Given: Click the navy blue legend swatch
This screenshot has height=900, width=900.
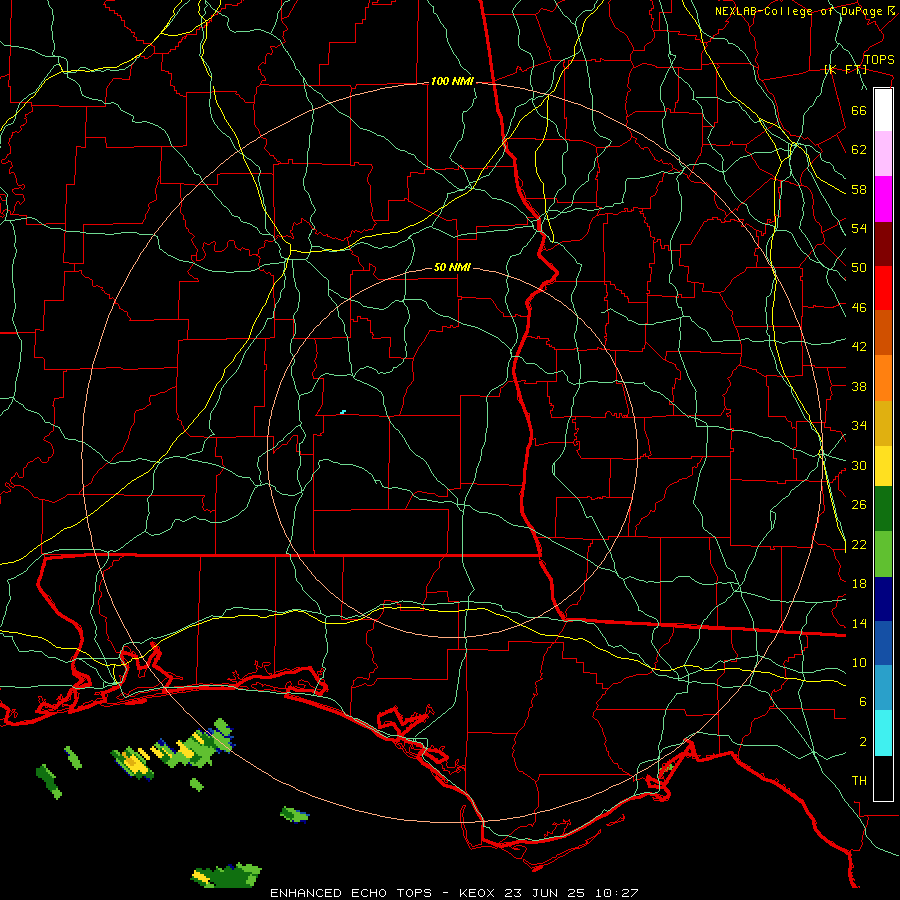Looking at the screenshot, I should click(883, 599).
